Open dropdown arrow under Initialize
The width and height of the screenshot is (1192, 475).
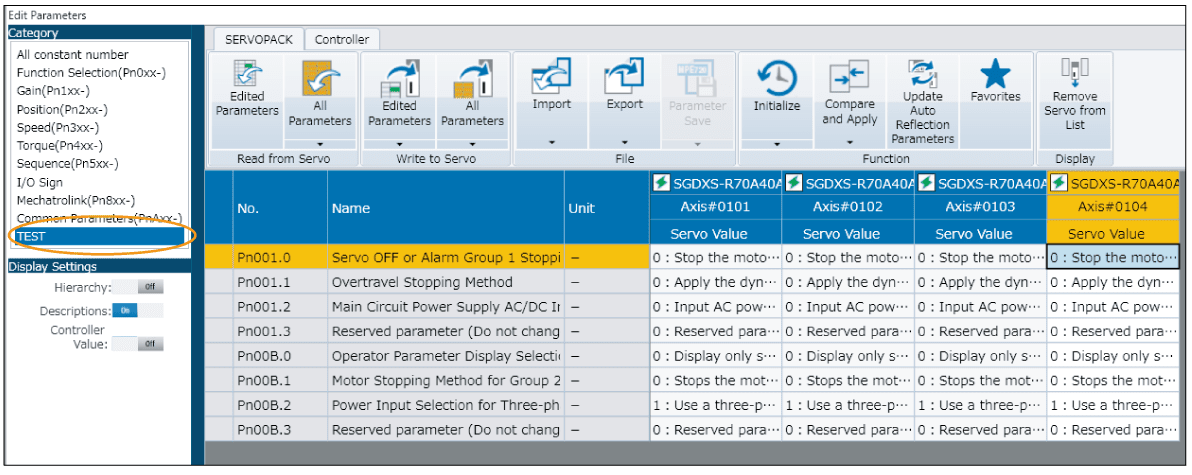click(776, 144)
